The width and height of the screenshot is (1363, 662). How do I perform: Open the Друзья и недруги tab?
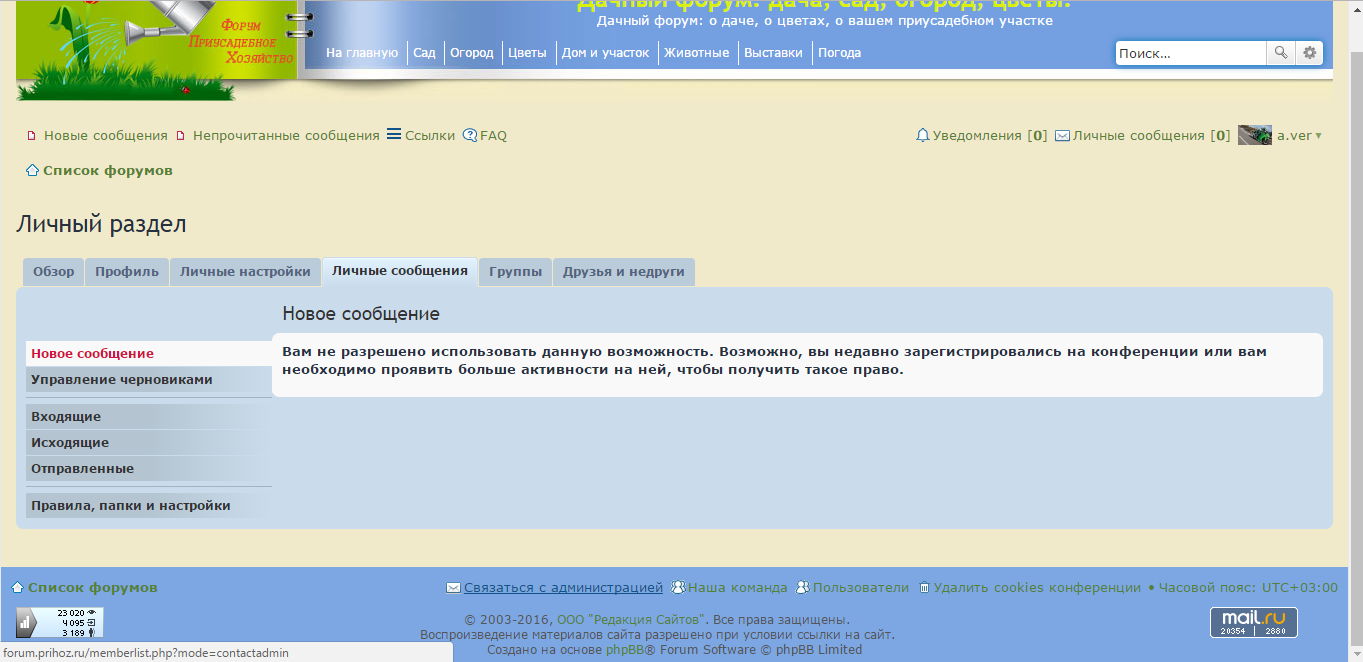623,271
